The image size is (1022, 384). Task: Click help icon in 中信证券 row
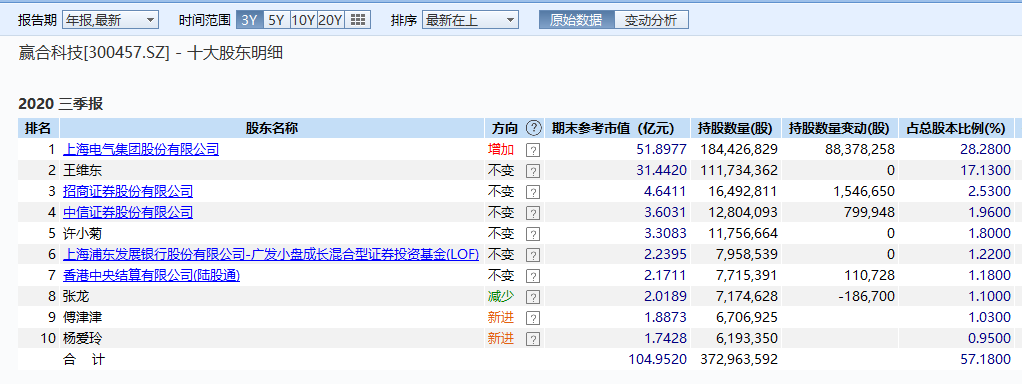(533, 213)
